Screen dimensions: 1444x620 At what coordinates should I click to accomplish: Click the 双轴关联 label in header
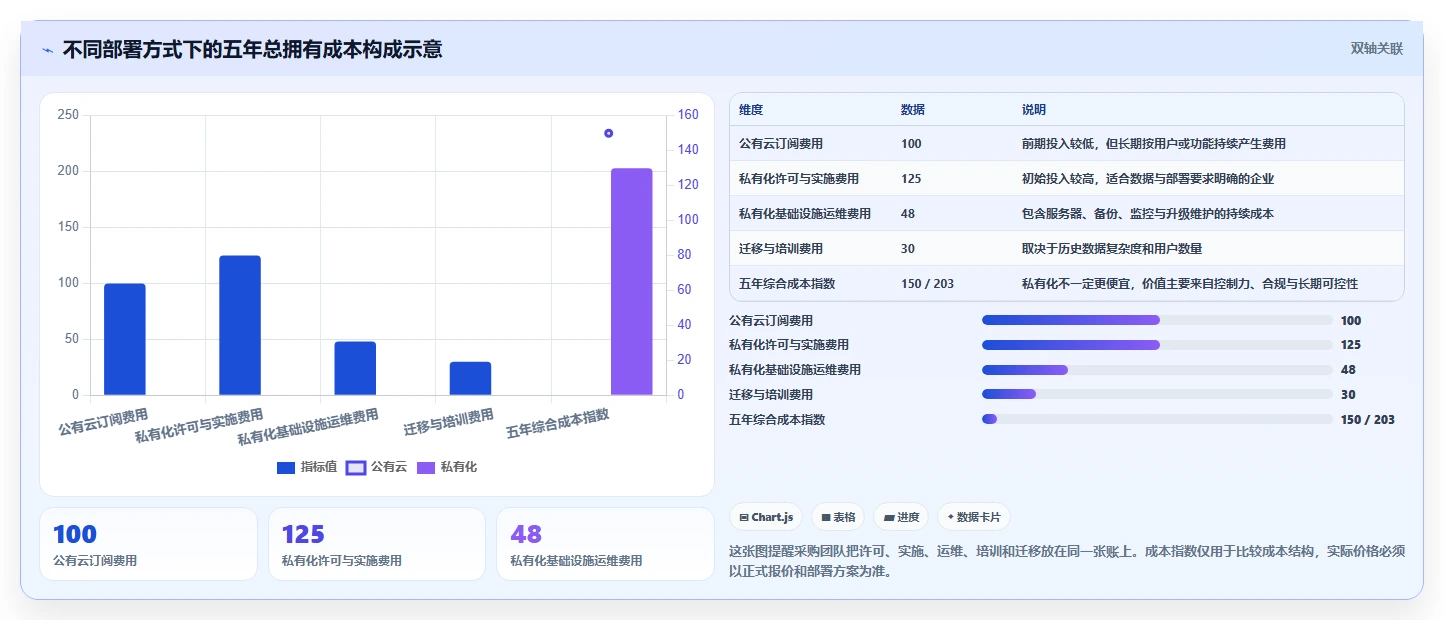click(x=1377, y=48)
